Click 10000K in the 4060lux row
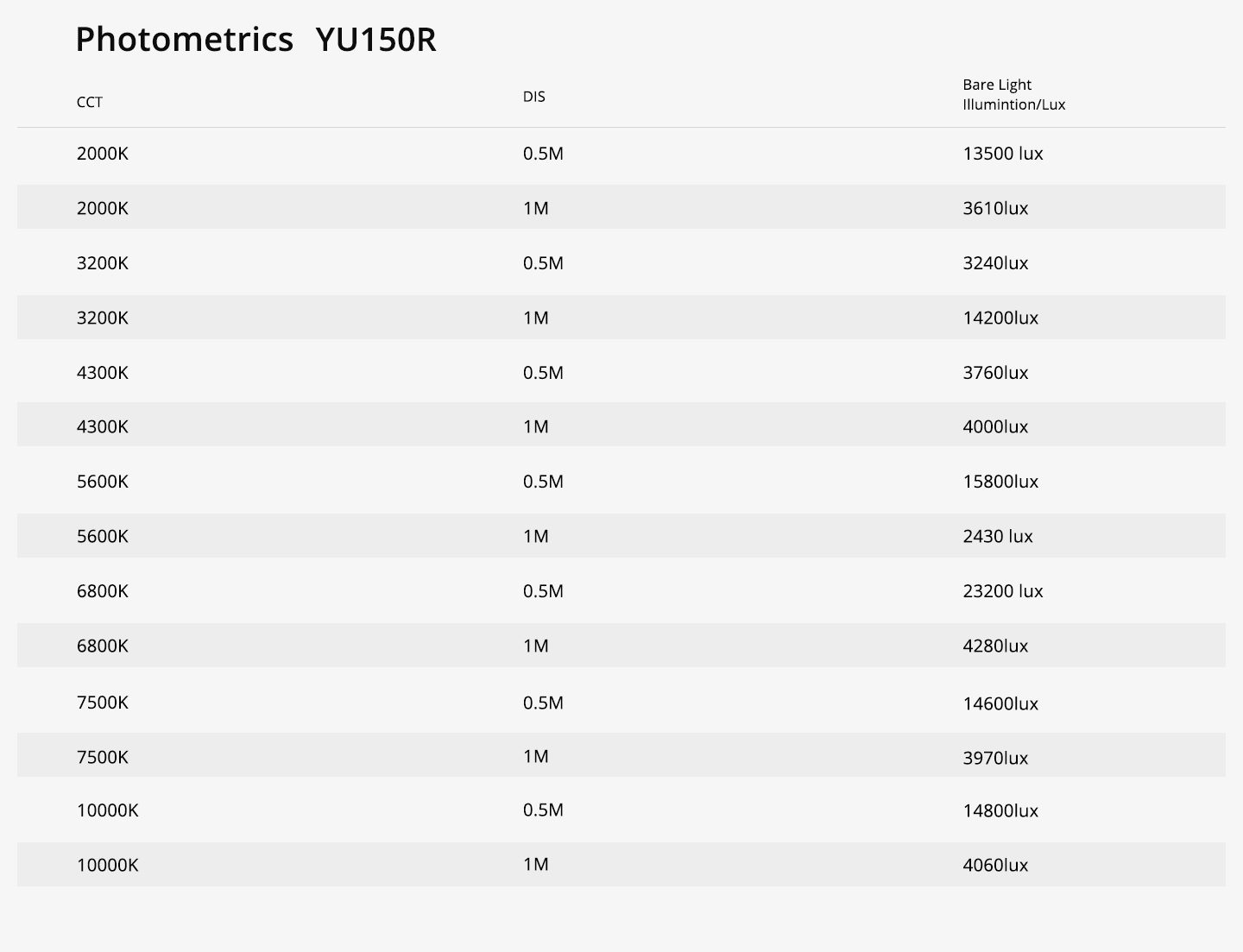 click(x=107, y=865)
